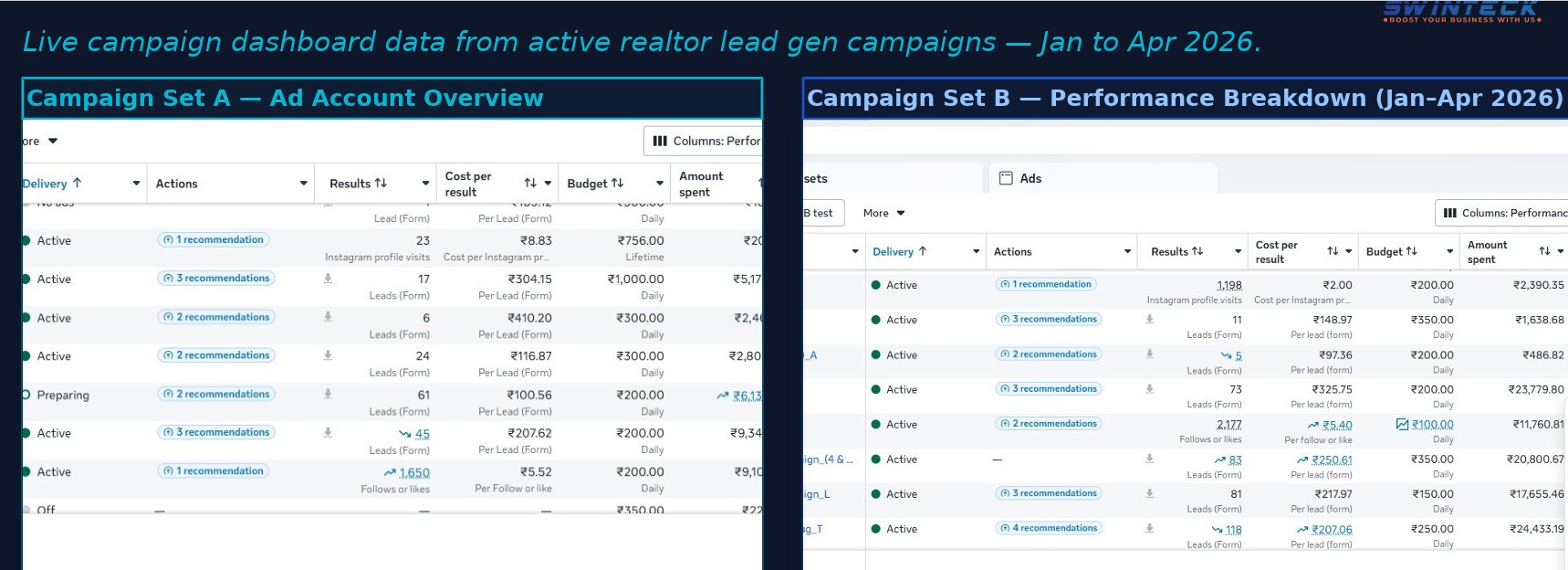
Task: Click download icon in Set B's ₹217.97 cost row
Action: (x=1150, y=493)
